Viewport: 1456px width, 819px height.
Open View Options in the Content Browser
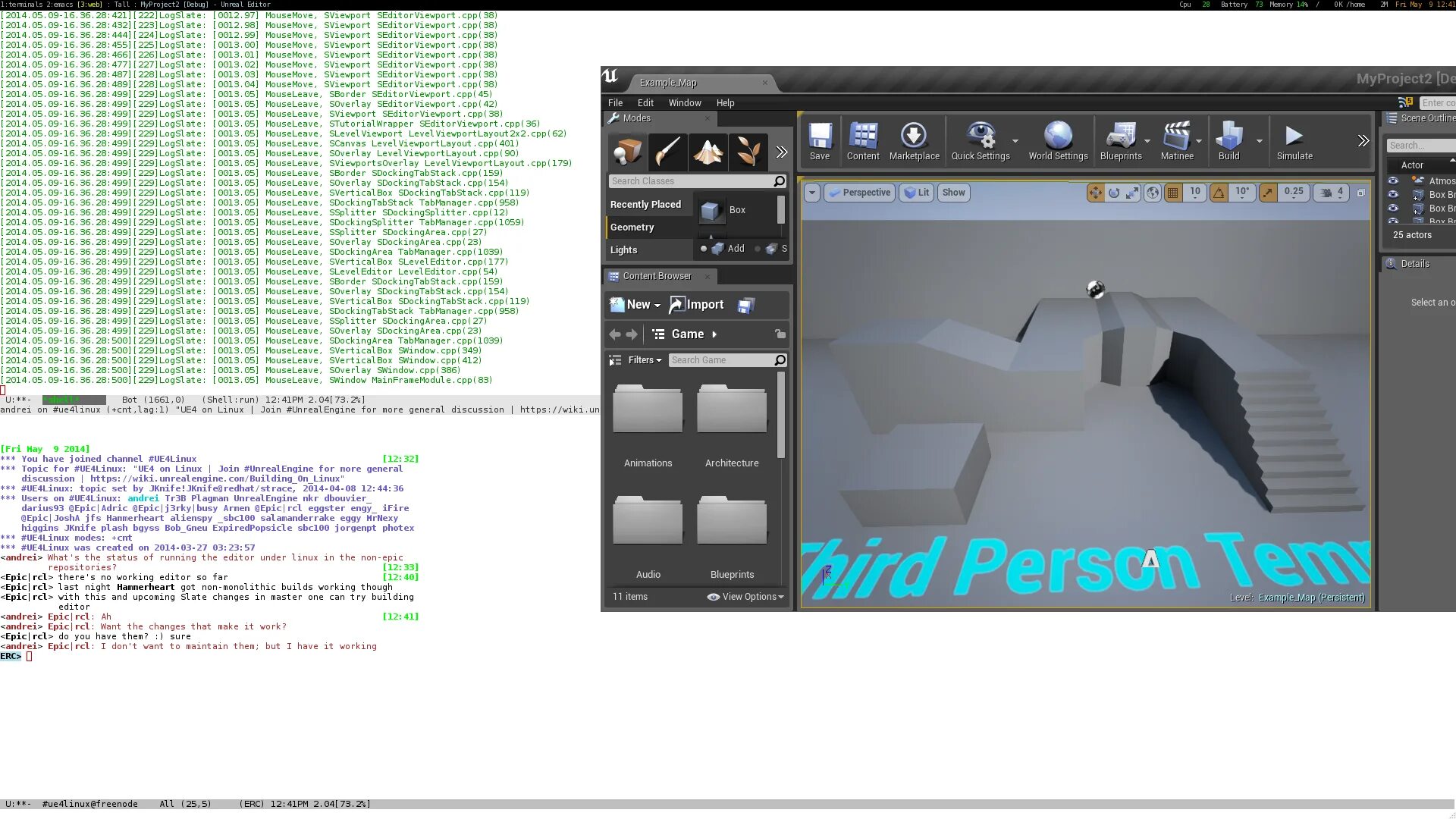(x=745, y=596)
